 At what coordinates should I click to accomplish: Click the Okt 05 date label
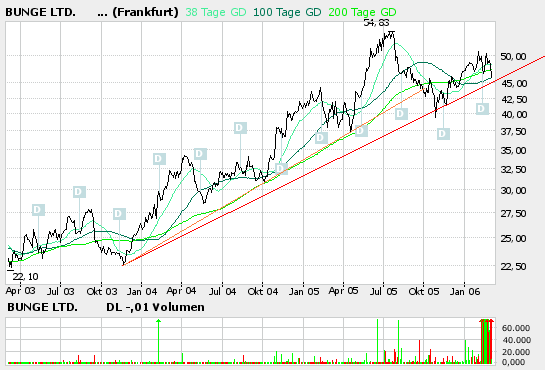424,291
